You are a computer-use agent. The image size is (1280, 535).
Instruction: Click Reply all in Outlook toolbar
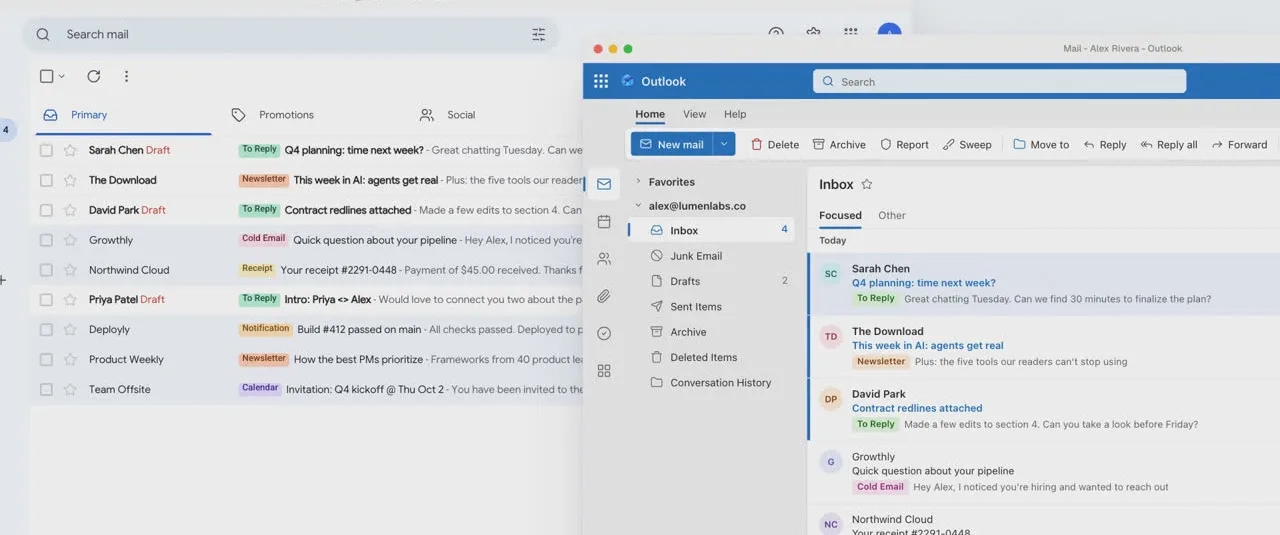[x=1169, y=144]
